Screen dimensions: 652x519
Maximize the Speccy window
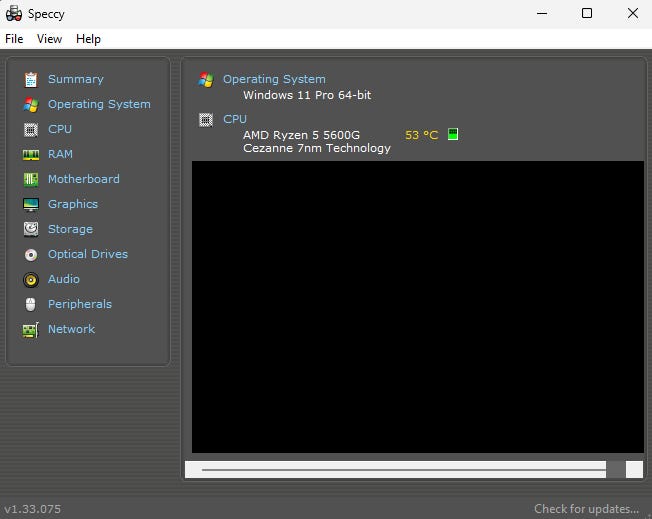click(x=587, y=13)
